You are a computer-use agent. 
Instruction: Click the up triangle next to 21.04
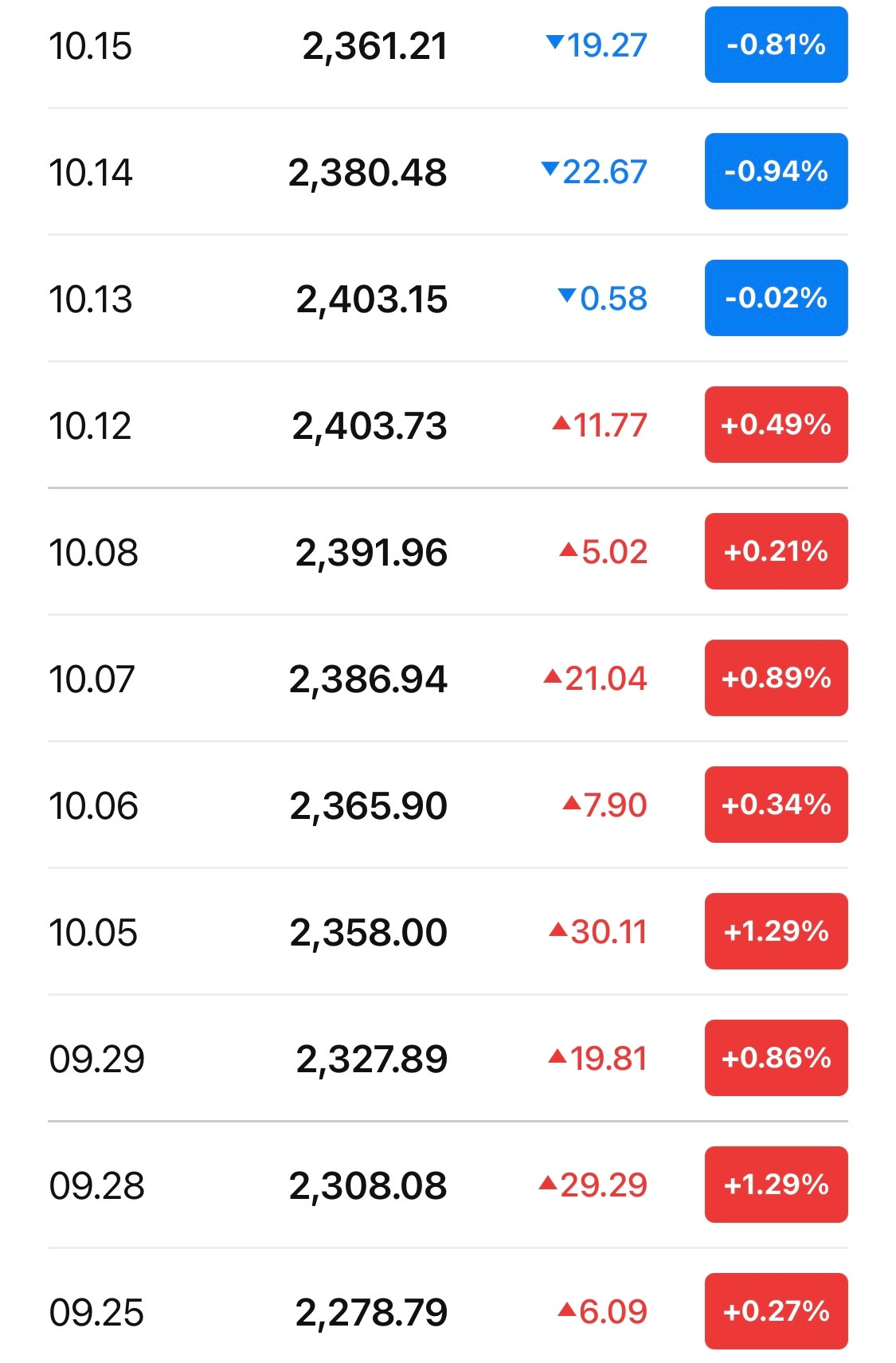[553, 677]
